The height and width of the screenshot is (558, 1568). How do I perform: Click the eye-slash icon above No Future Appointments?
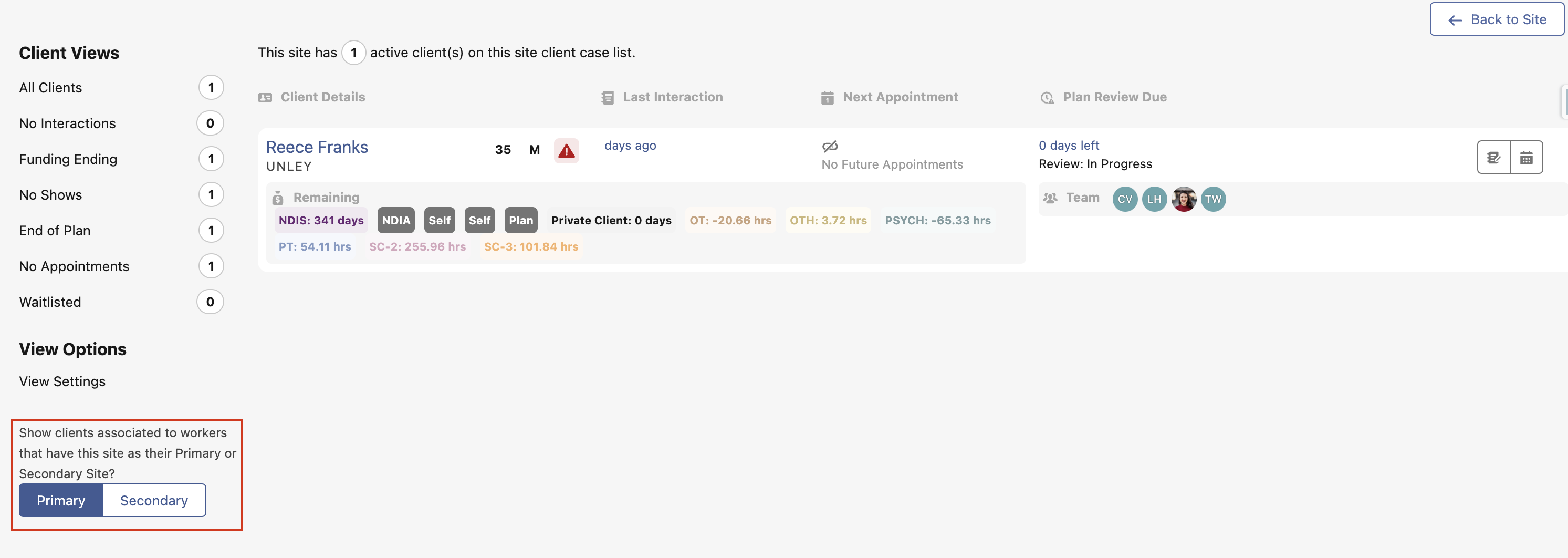point(830,146)
